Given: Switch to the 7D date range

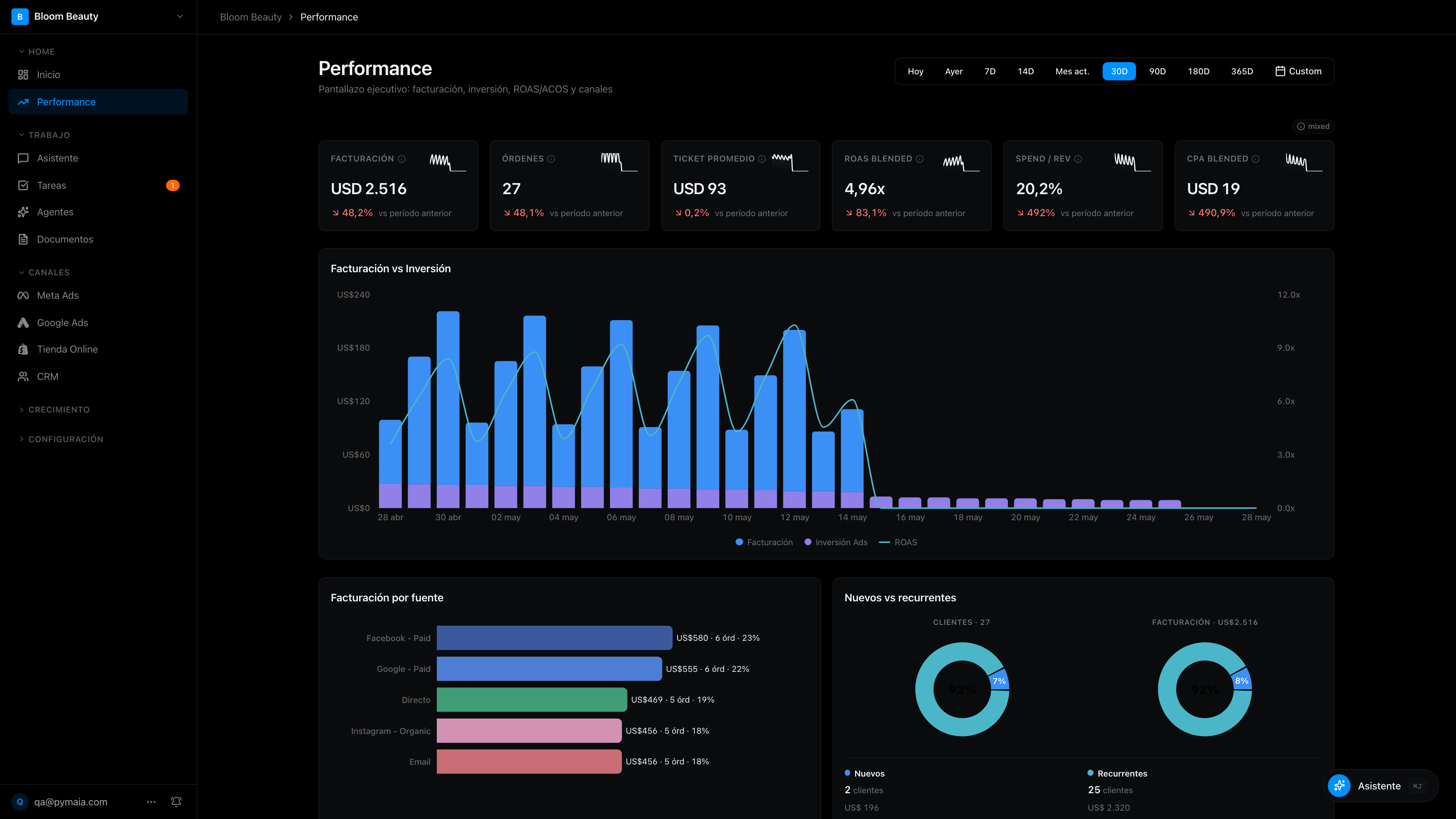Looking at the screenshot, I should pyautogui.click(x=990, y=71).
